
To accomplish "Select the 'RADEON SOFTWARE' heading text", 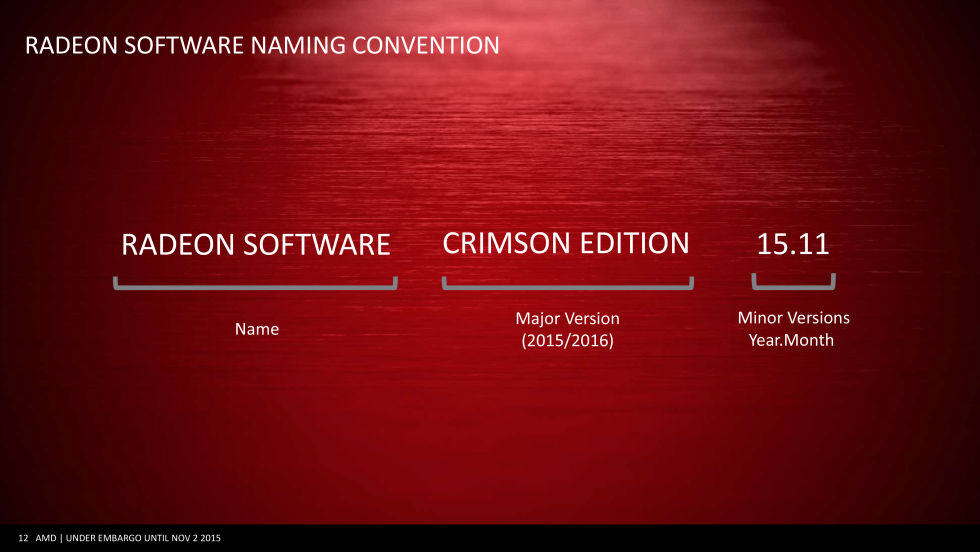I will (256, 244).
